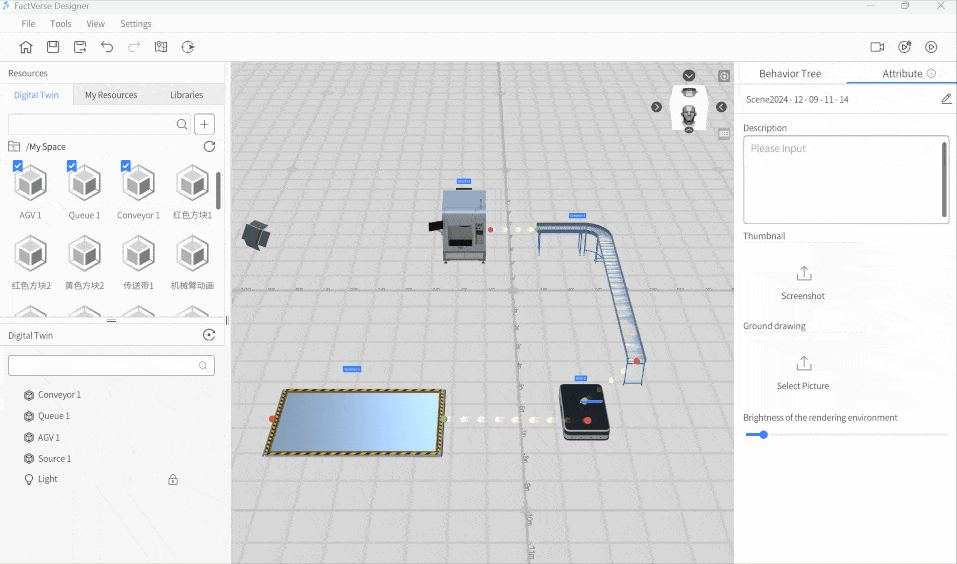The image size is (957, 564).
Task: Collapse the view cube with the down chevron
Action: (x=689, y=76)
